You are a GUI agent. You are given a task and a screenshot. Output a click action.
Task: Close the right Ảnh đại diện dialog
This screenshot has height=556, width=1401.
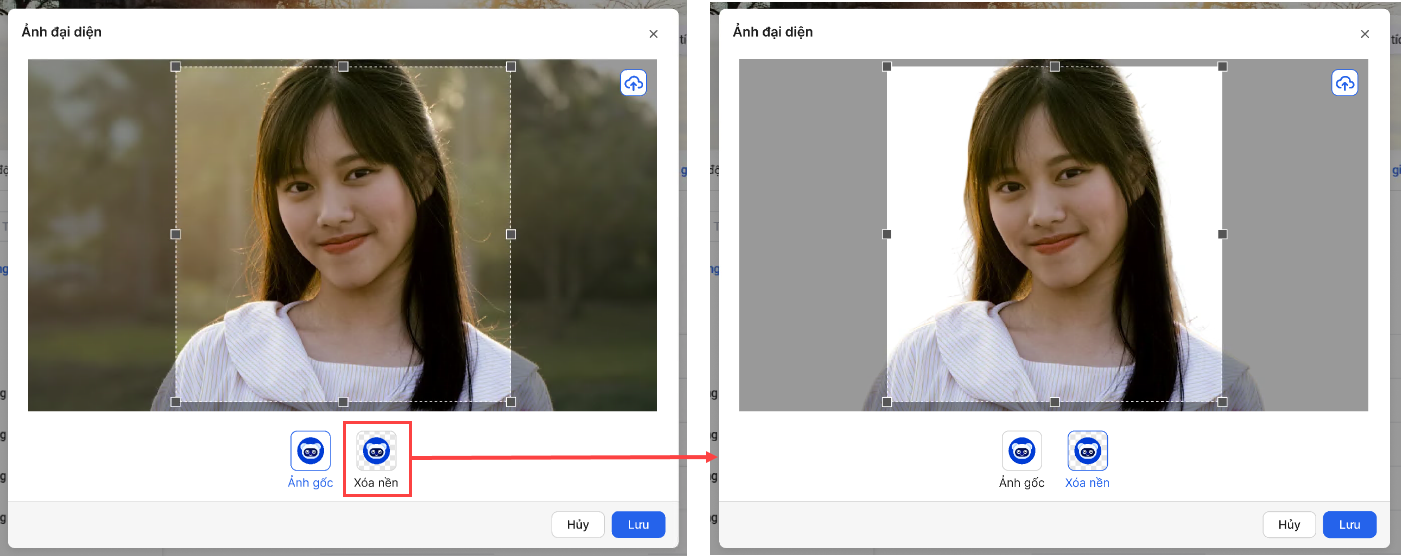click(x=1364, y=34)
